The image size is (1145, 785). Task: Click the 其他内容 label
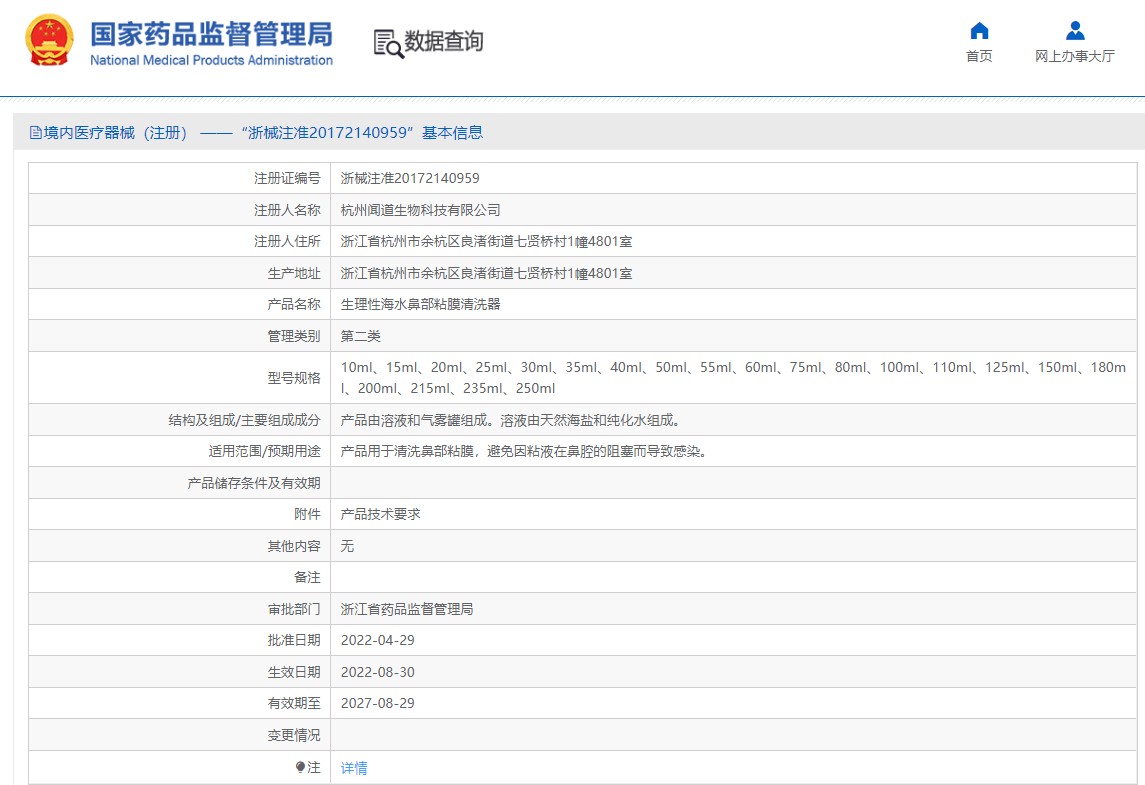(294, 546)
